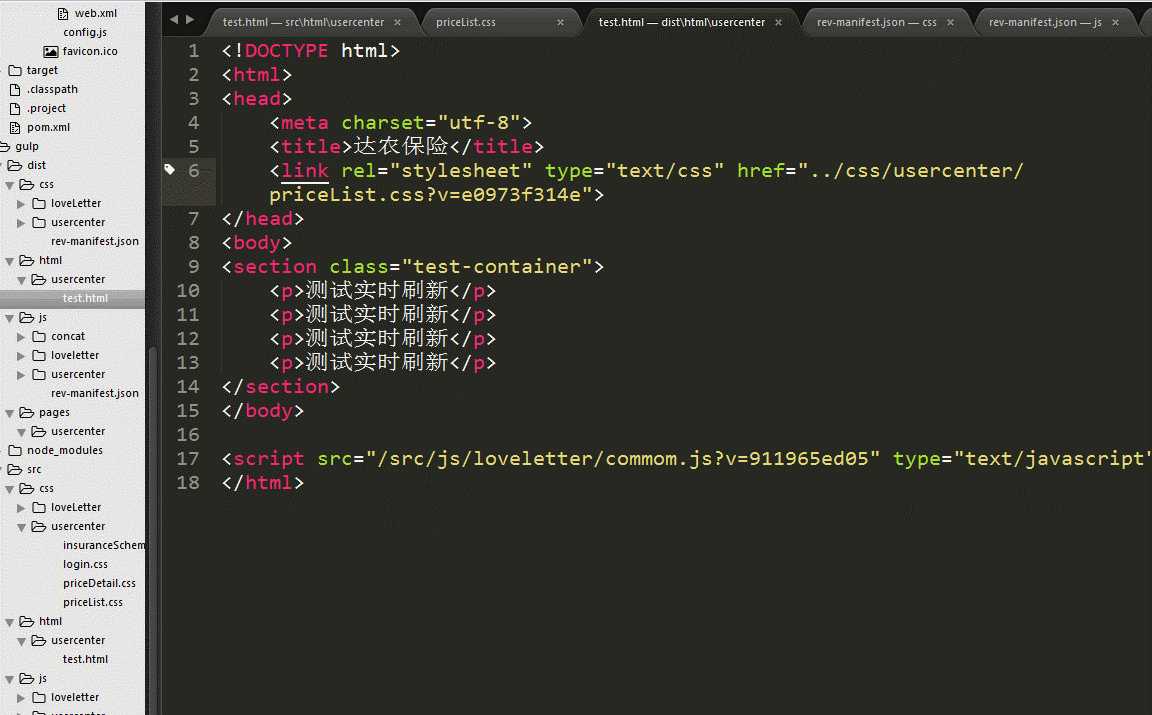This screenshot has width=1152, height=715.
Task: Close the rev-manifest.json css tab
Action: 950,23
